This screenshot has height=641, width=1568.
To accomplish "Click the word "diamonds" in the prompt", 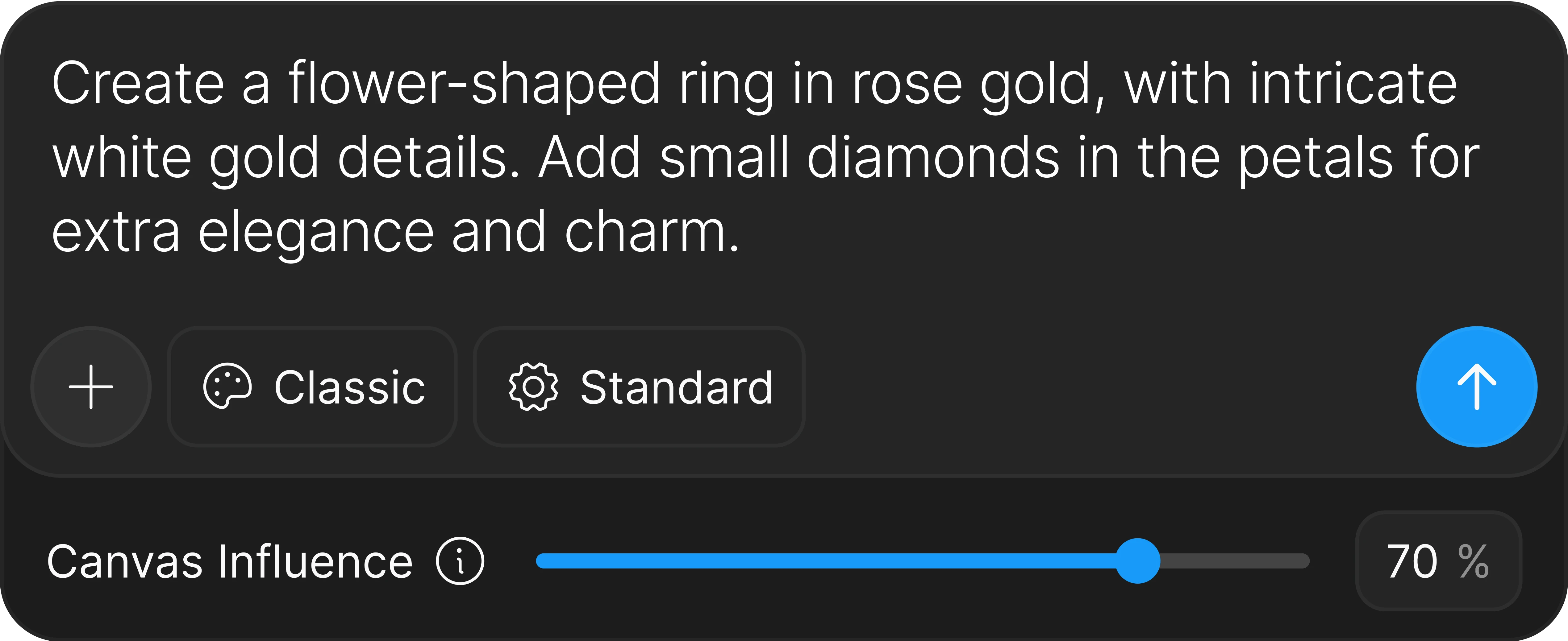I will tap(933, 158).
